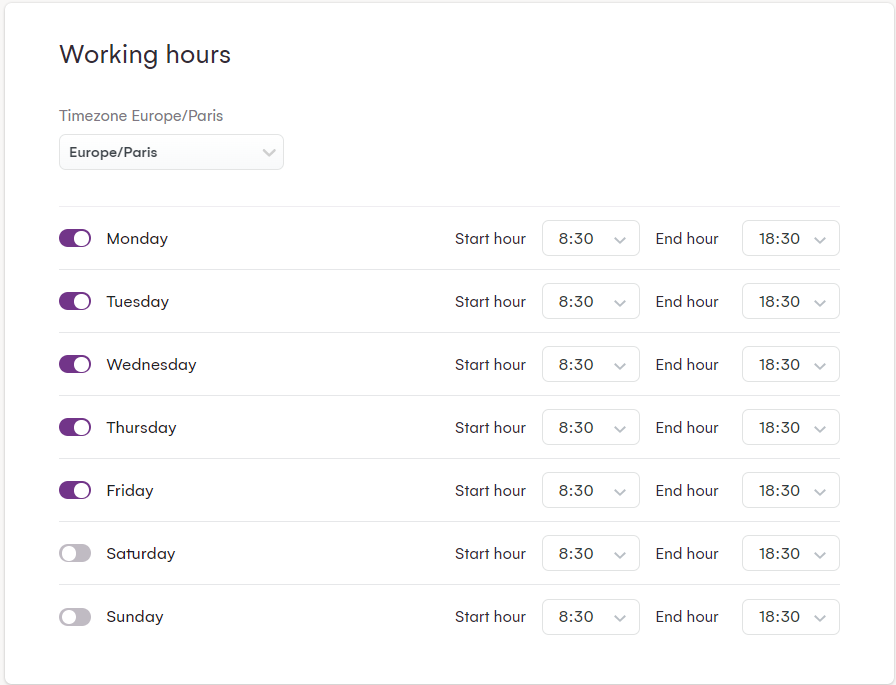Disable Friday working hours toggle
The image size is (896, 685).
coord(75,490)
